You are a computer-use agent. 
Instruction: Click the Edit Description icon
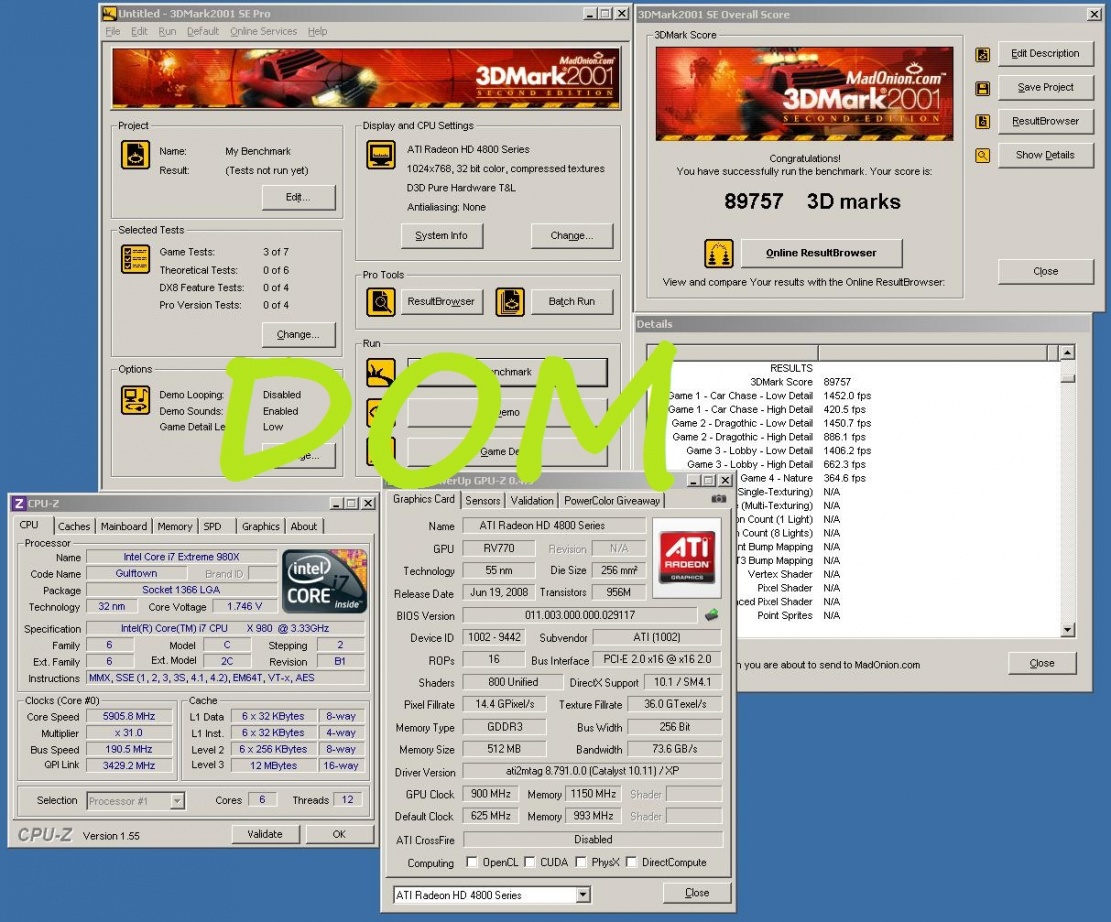[983, 54]
